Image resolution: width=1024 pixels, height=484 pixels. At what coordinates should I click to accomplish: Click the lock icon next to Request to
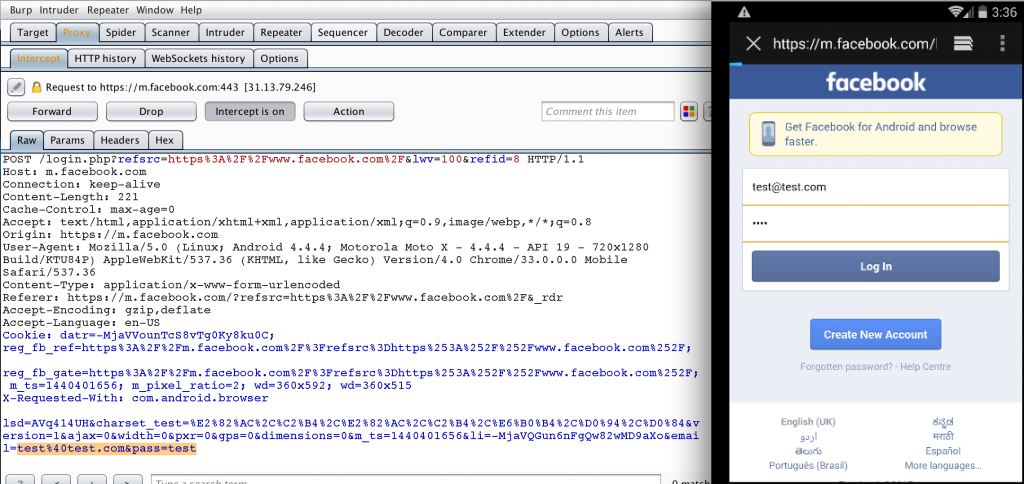[x=37, y=87]
